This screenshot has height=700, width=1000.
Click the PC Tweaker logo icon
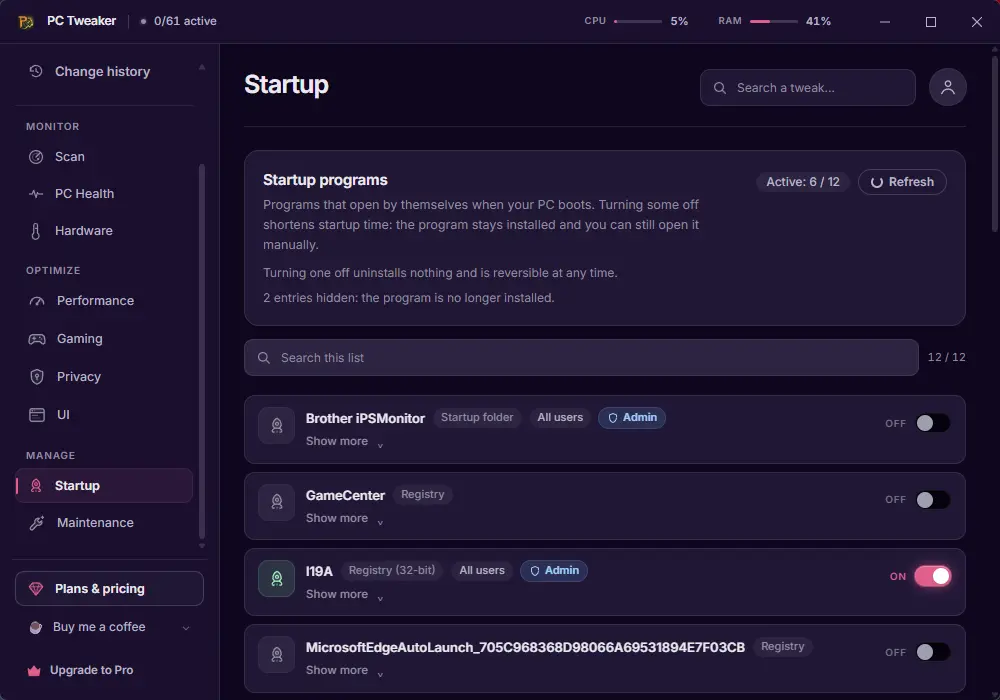[26, 22]
